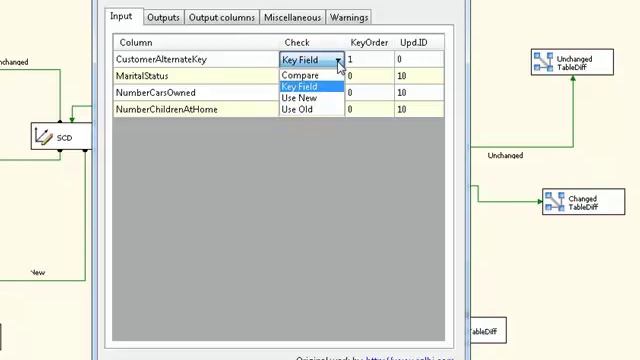Select the SCD component label
This screenshot has height=360, width=640.
pos(64,138)
